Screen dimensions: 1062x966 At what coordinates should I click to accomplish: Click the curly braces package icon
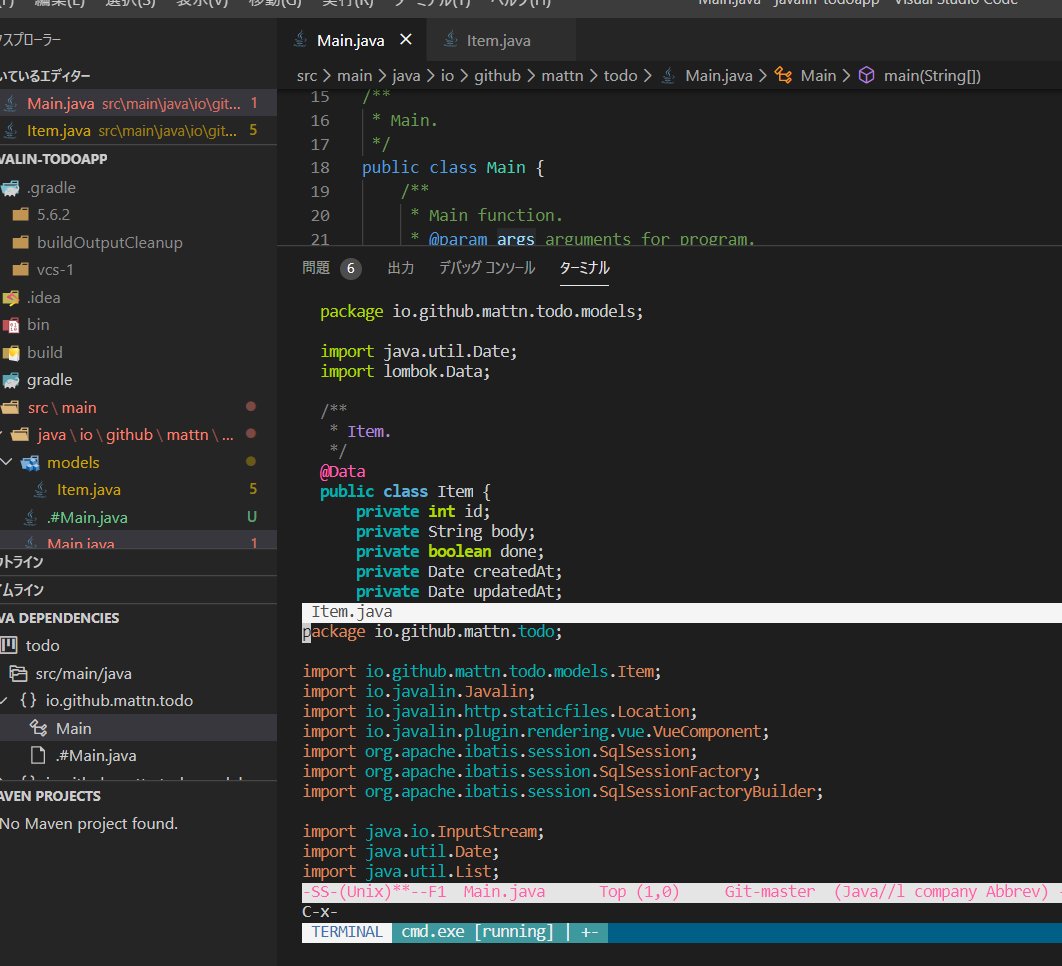(28, 700)
